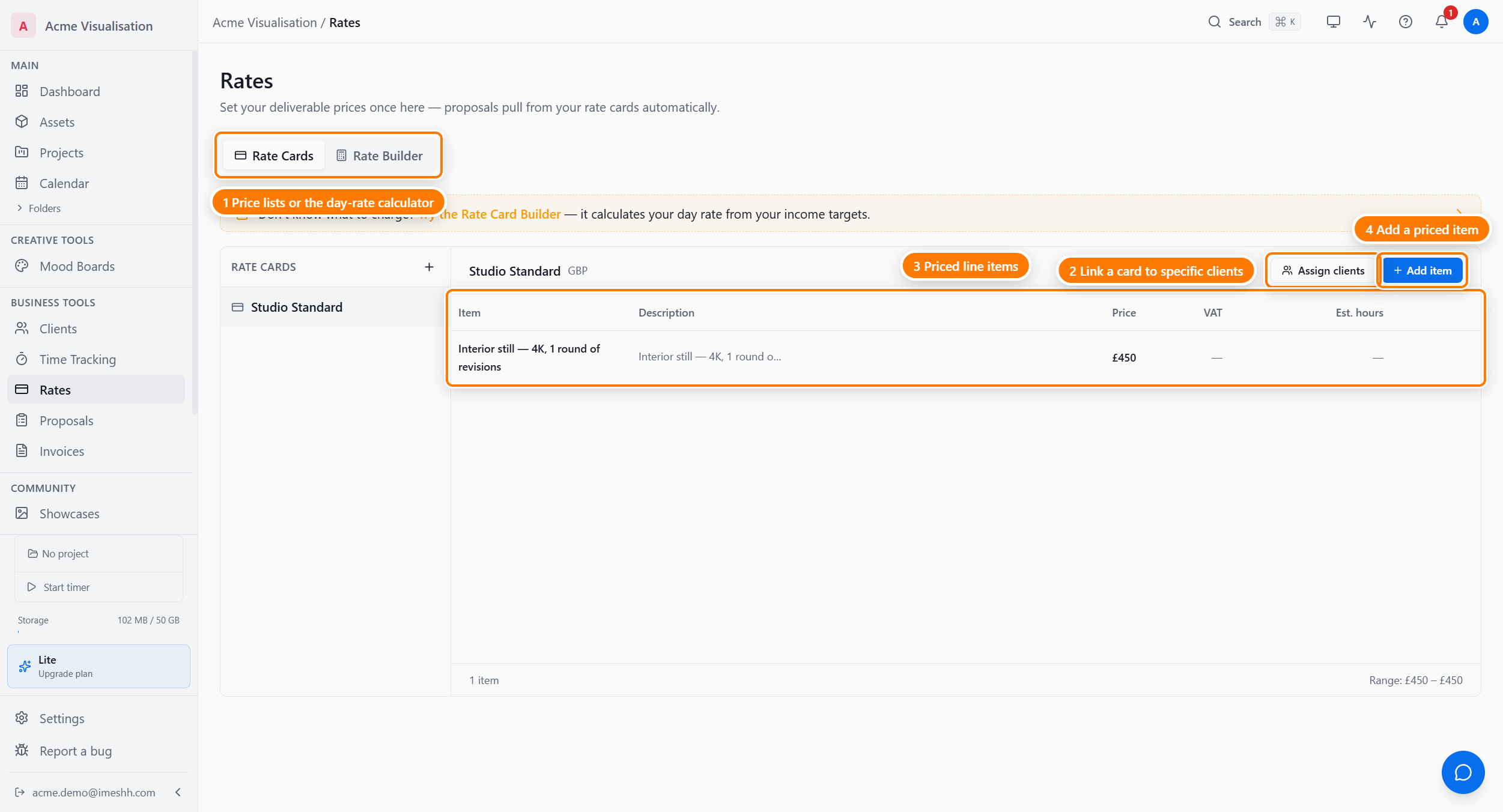This screenshot has height=812, width=1503.
Task: Click the truncated Interior still description
Action: tap(709, 357)
